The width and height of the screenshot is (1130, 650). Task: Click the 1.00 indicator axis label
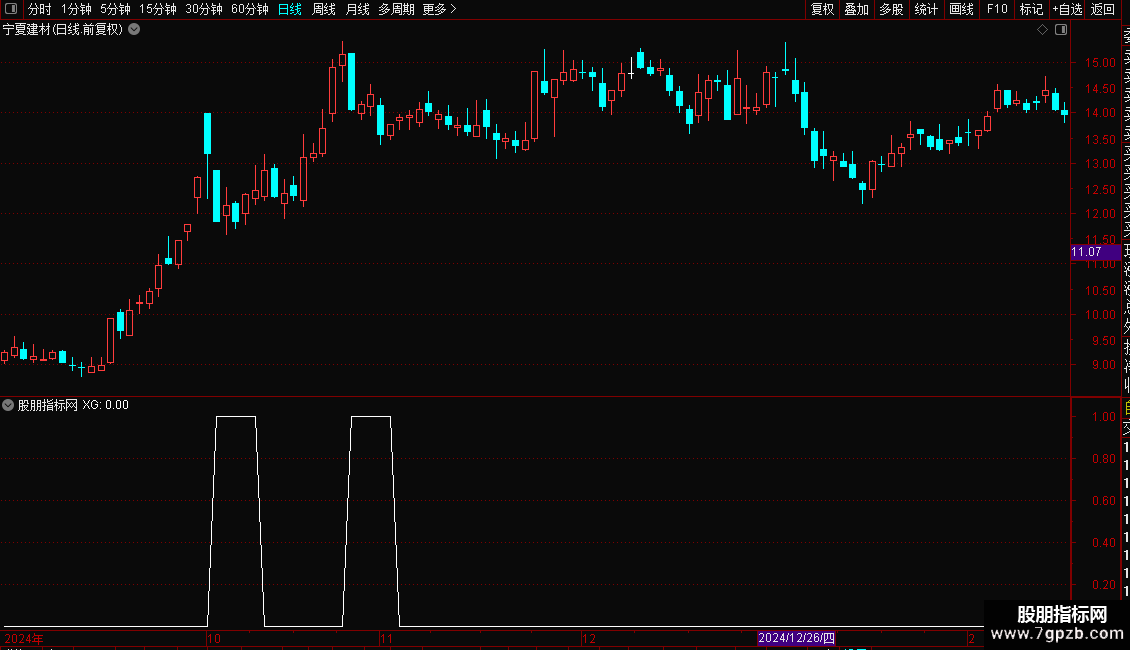click(1103, 417)
